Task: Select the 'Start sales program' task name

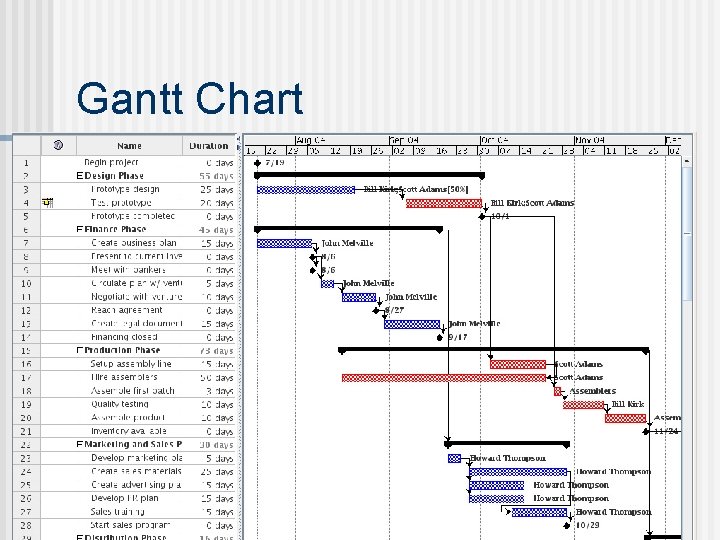Action: [130, 525]
